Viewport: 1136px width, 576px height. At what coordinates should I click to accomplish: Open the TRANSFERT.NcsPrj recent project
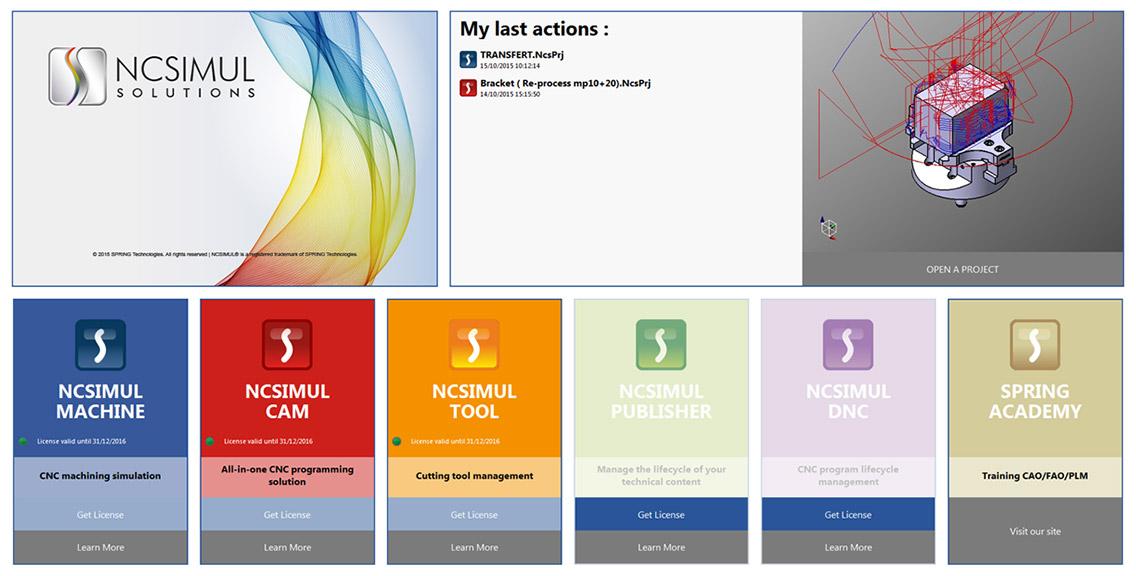click(522, 55)
